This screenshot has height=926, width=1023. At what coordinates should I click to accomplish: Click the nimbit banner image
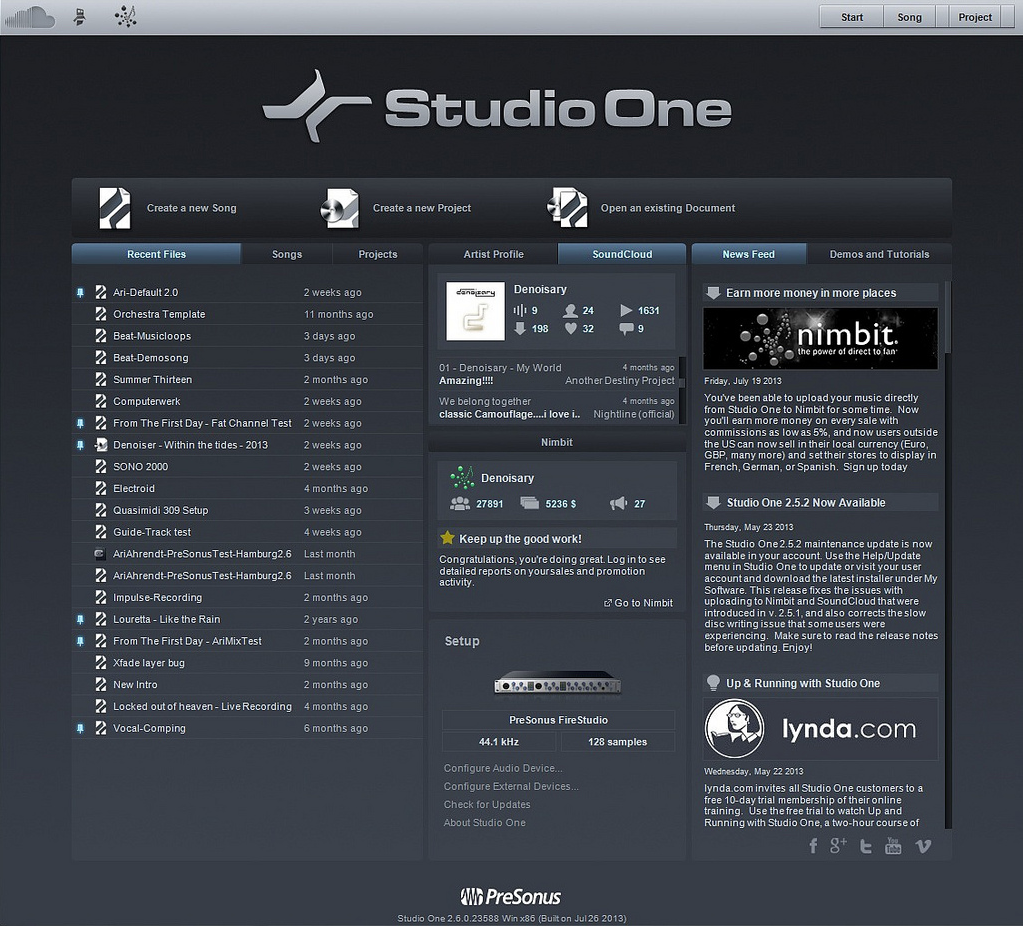(x=820, y=339)
